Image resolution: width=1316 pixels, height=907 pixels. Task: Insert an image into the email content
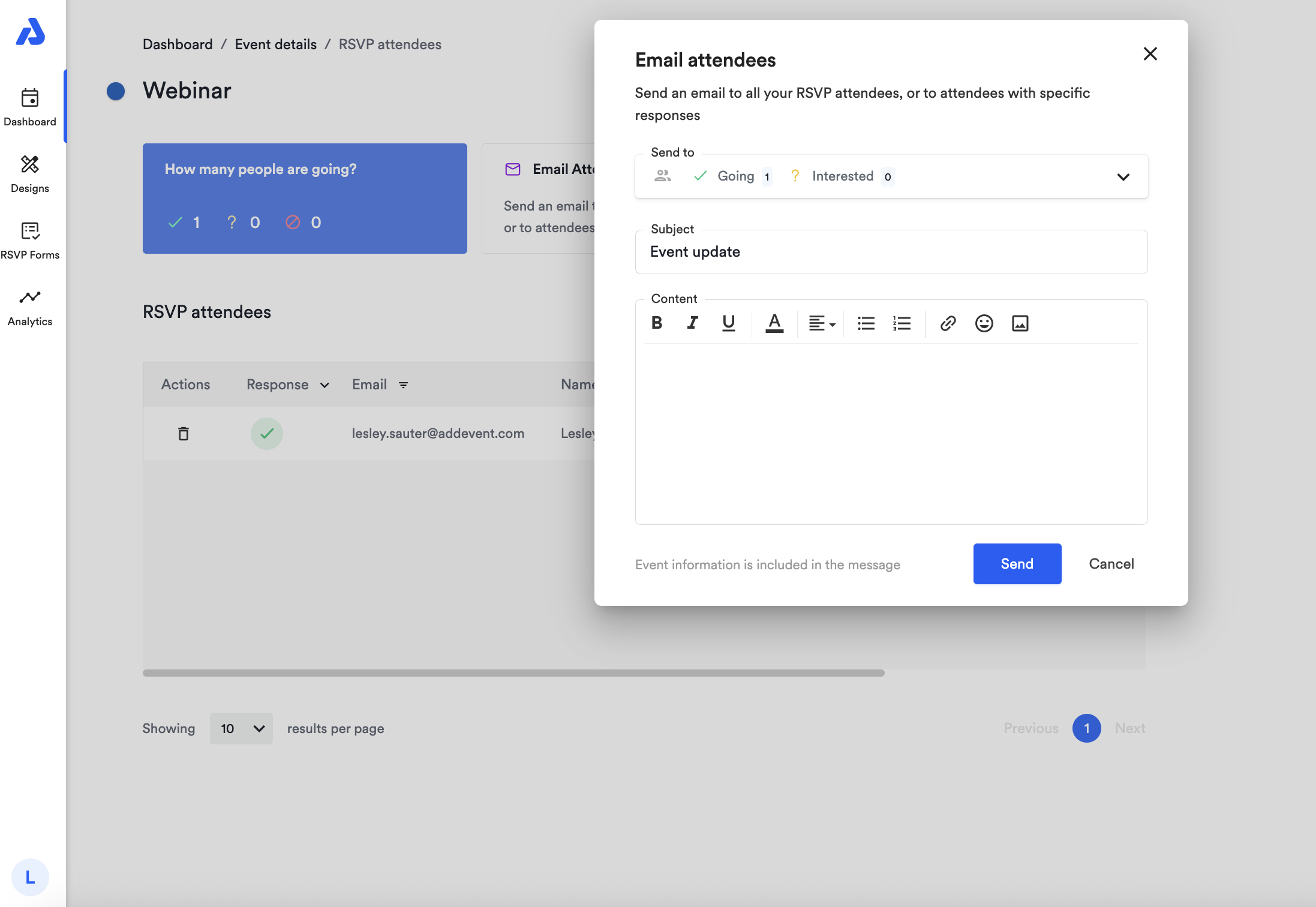1020,323
